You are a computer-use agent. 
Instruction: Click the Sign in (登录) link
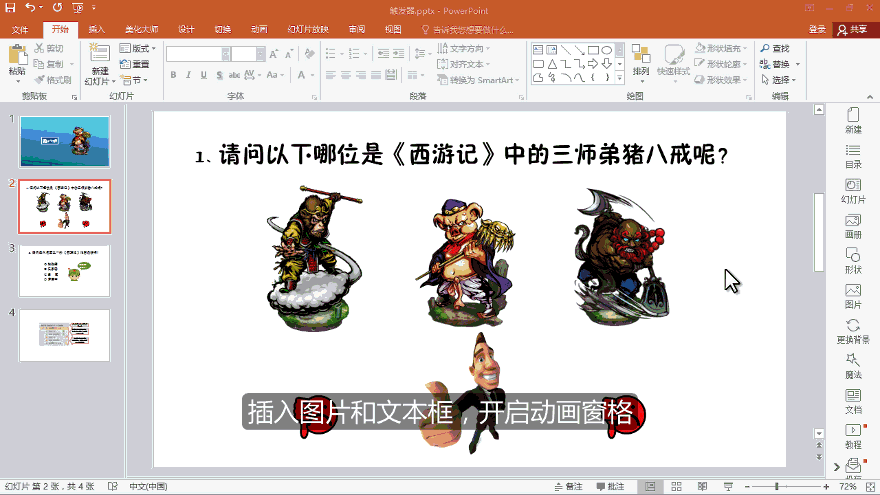817,29
